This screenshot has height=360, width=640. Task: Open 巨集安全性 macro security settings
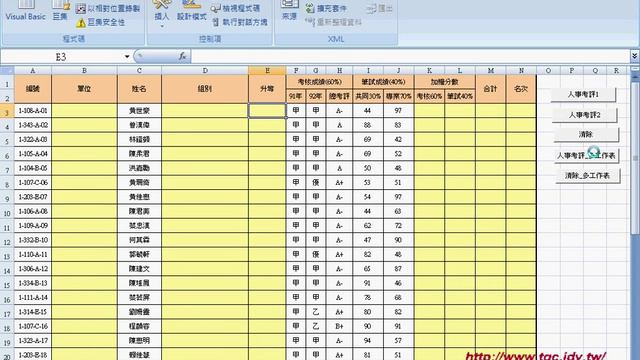(x=101, y=22)
